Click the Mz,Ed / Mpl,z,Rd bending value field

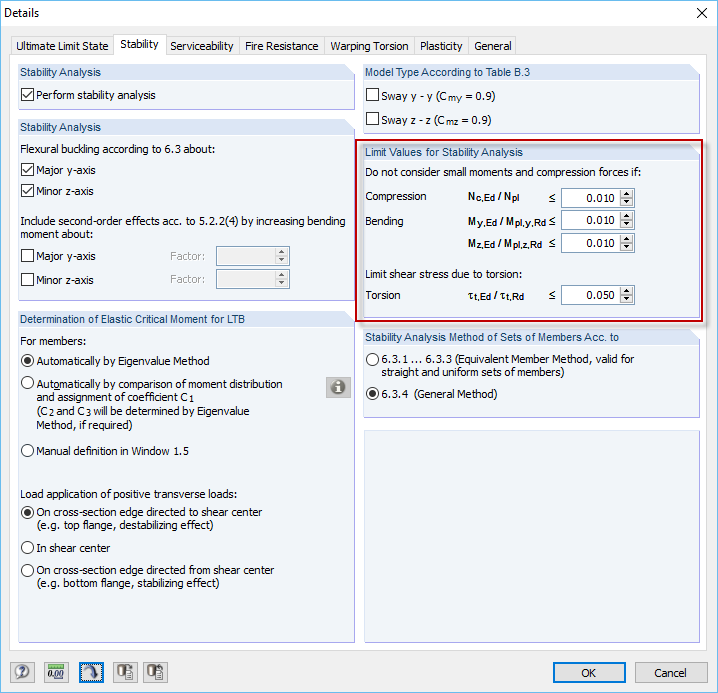[590, 243]
